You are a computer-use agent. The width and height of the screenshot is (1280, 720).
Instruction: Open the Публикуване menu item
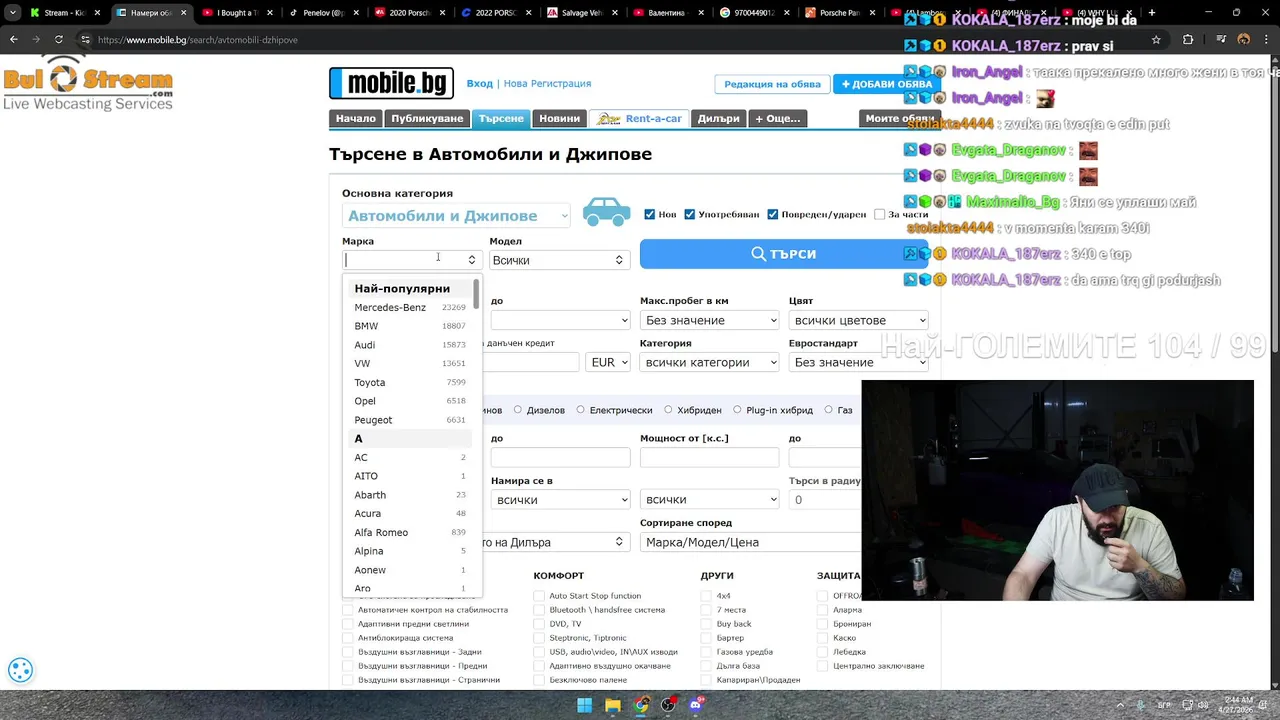point(427,118)
